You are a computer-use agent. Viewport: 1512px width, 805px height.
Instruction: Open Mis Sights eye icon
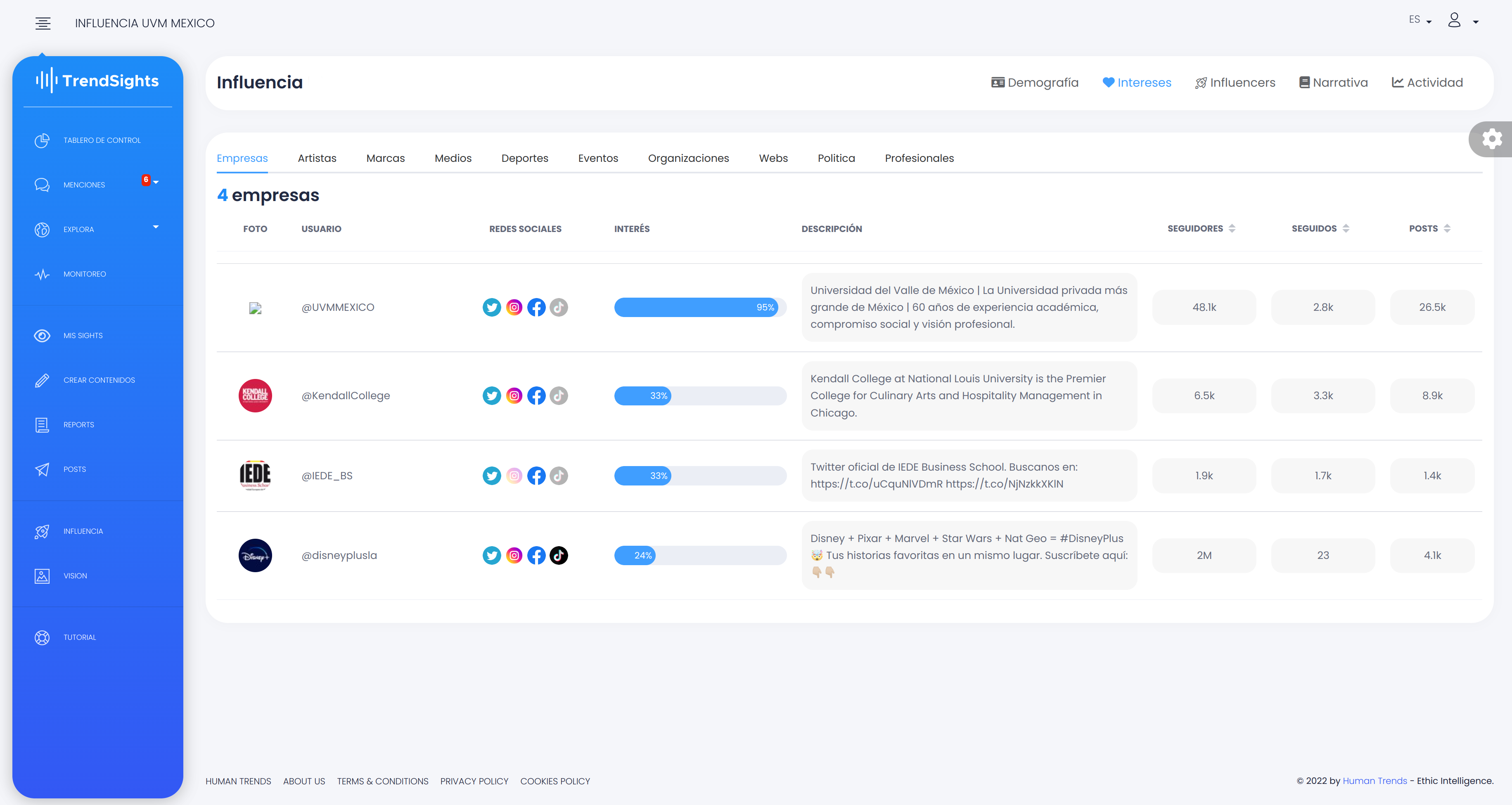[42, 336]
